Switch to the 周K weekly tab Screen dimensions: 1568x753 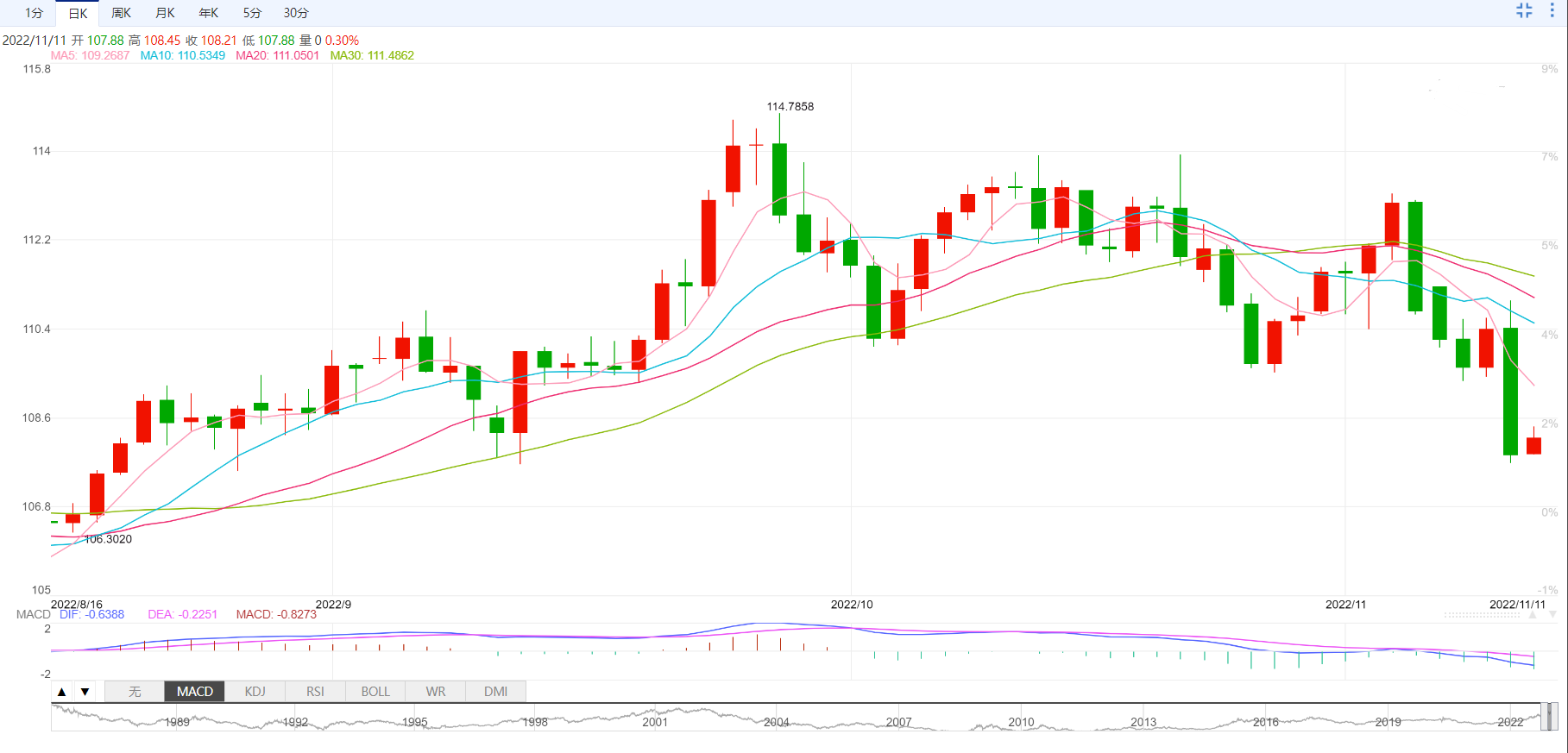121,13
